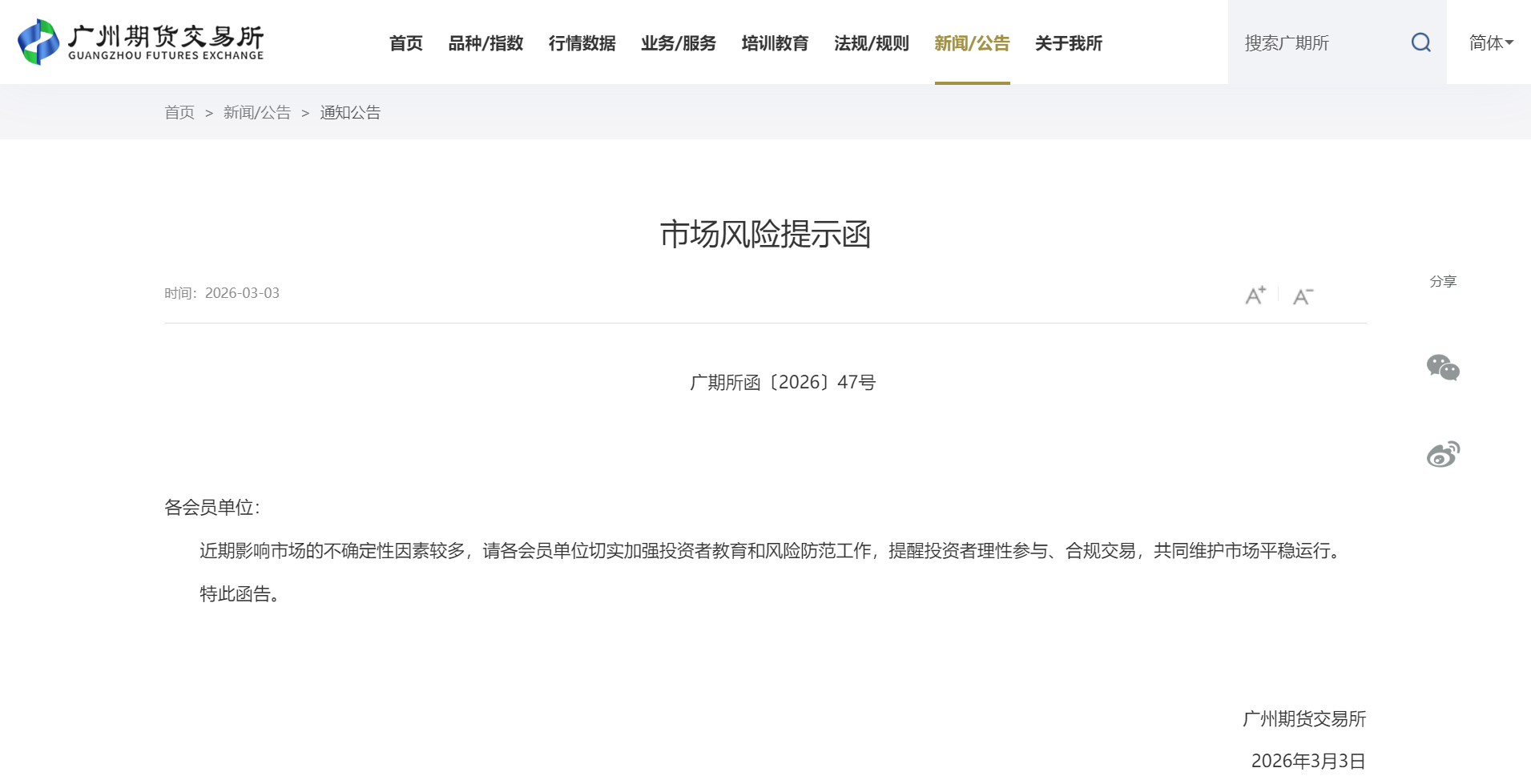Open the 法规/规则 menu

872,43
